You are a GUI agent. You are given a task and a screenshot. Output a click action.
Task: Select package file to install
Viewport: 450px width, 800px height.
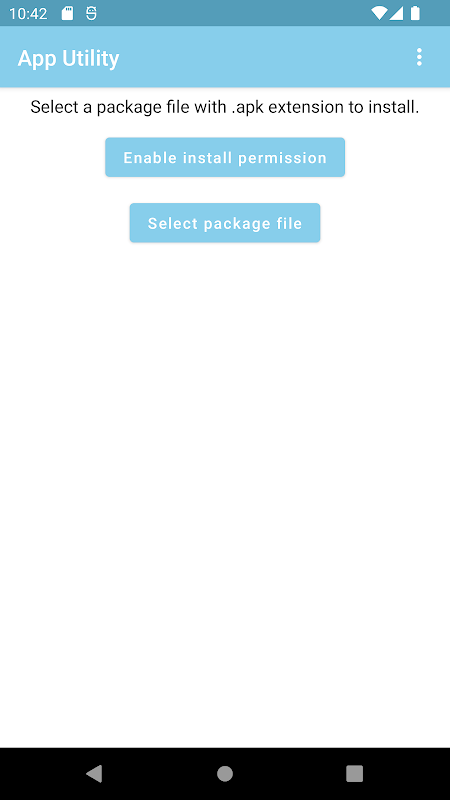click(x=225, y=223)
